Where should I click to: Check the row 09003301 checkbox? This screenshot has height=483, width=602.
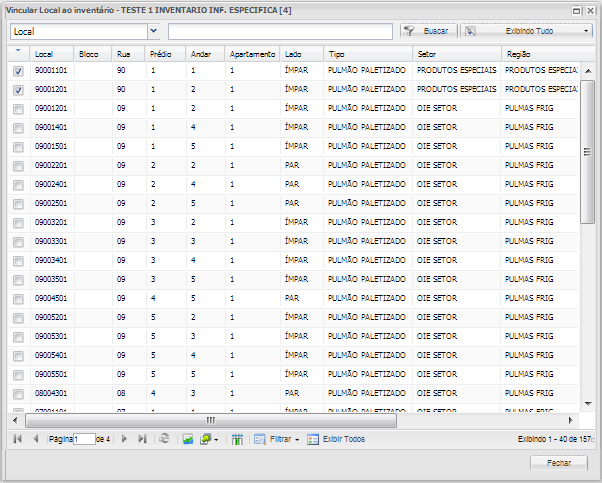tap(18, 242)
